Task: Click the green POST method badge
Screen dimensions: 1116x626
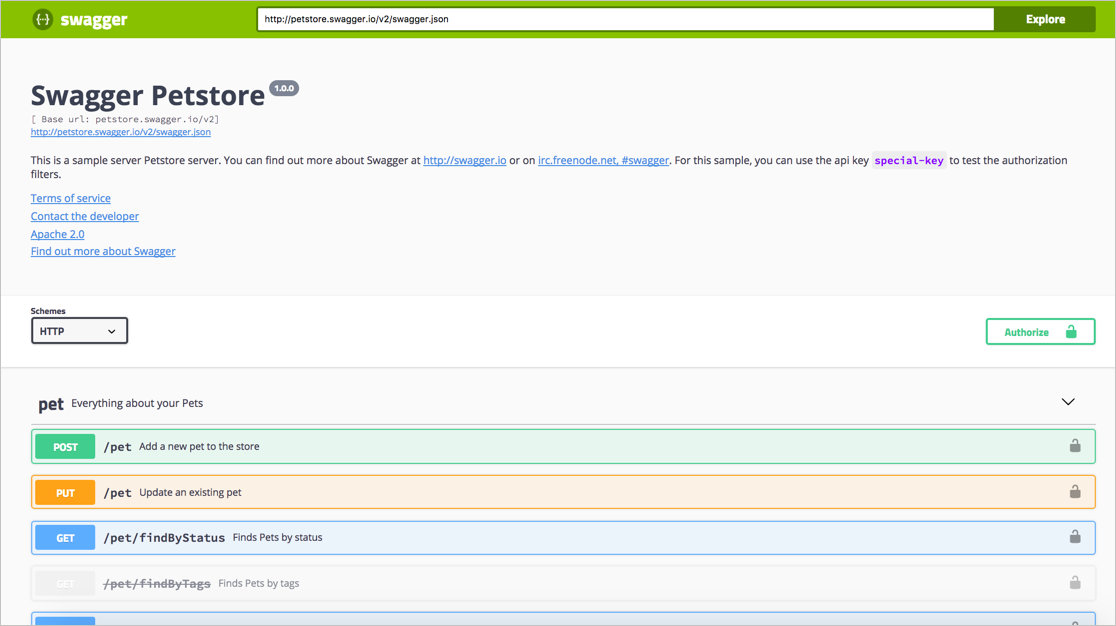Action: (x=64, y=446)
